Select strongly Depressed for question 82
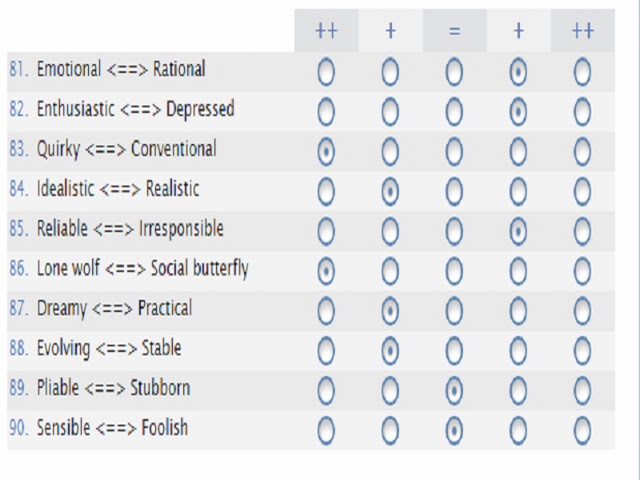 [582, 112]
